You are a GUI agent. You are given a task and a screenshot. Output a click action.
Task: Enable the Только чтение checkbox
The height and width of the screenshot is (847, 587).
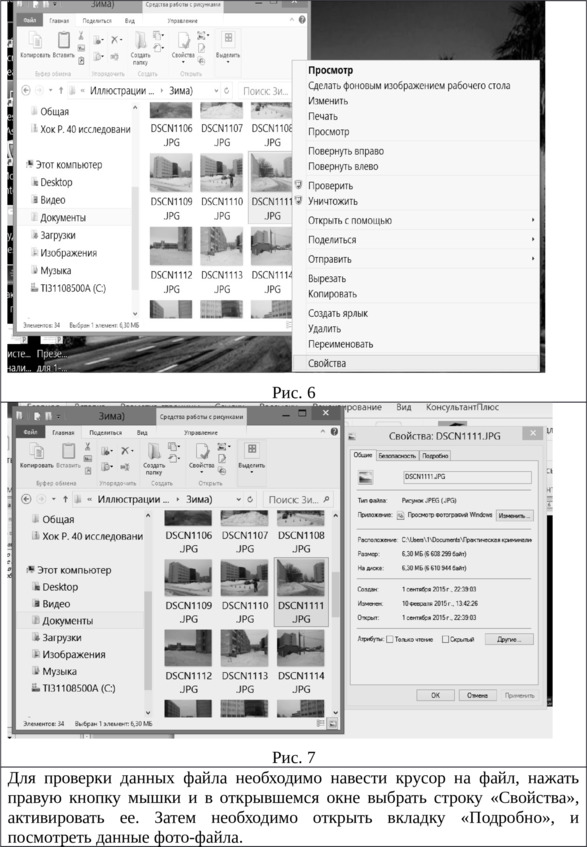coord(390,640)
